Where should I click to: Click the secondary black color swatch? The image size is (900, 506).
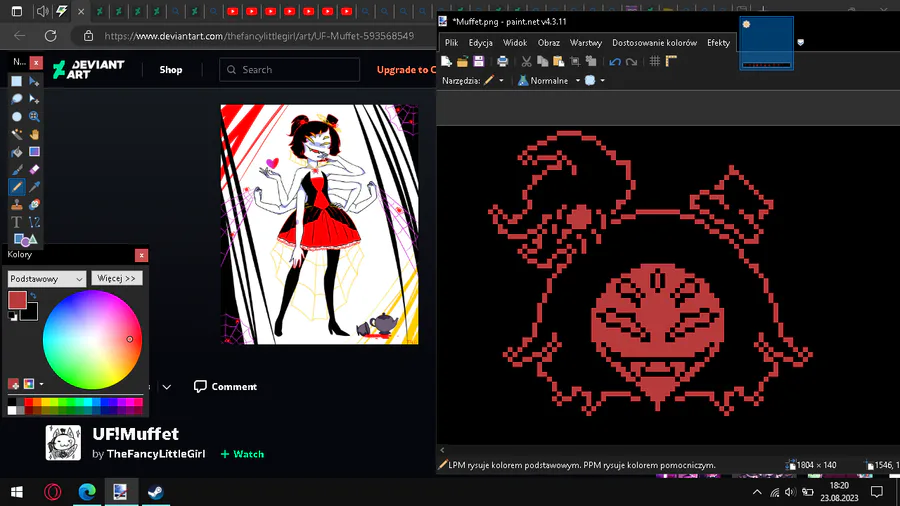coord(30,313)
